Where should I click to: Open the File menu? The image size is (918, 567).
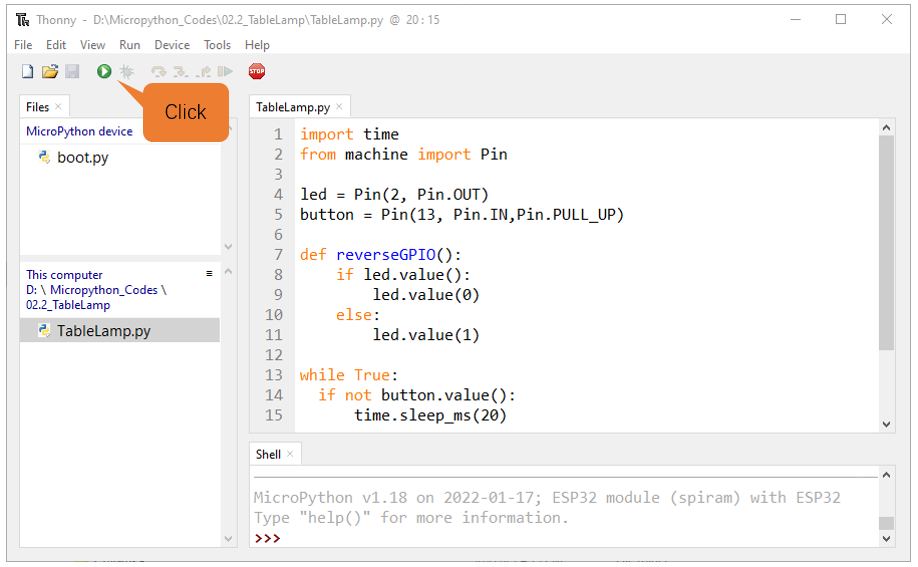pyautogui.click(x=23, y=45)
